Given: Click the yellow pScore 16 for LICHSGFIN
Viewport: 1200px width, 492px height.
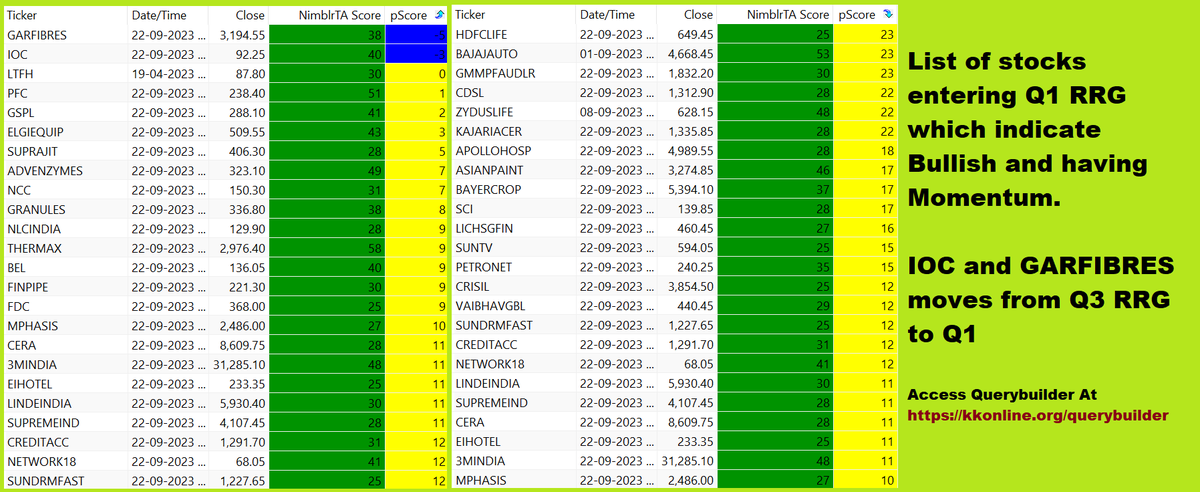Looking at the screenshot, I should point(866,228).
